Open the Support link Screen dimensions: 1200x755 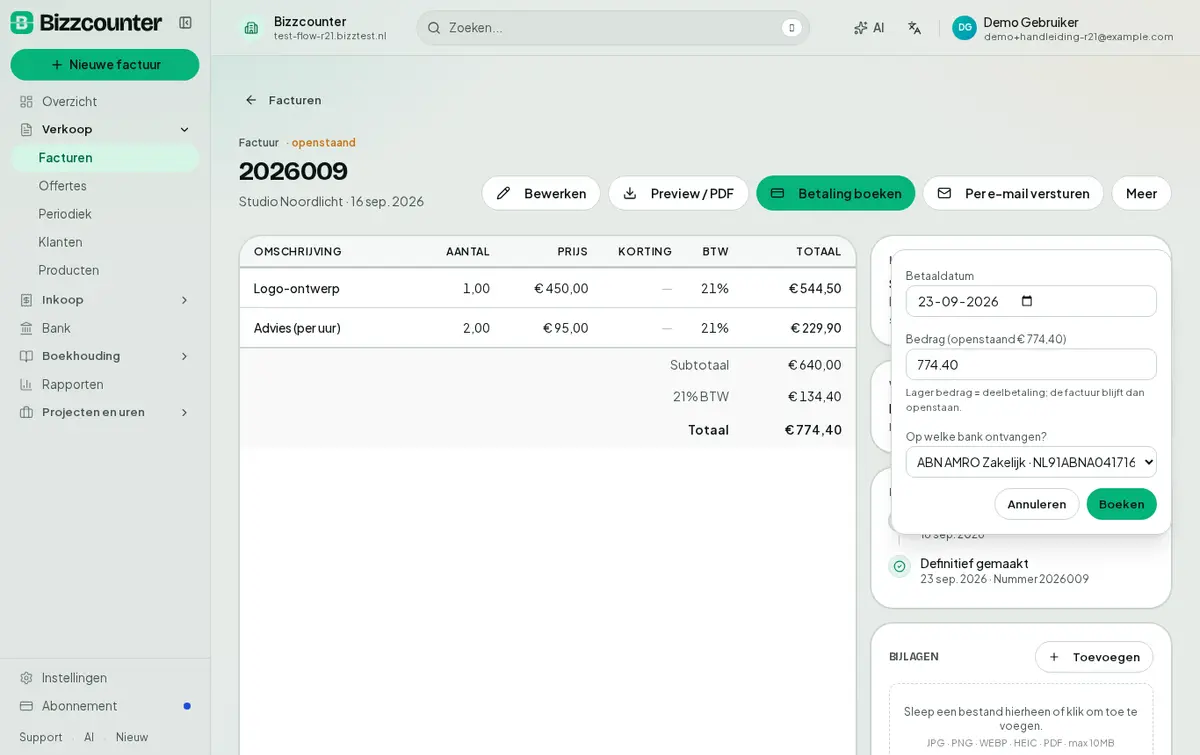pyautogui.click(x=41, y=737)
